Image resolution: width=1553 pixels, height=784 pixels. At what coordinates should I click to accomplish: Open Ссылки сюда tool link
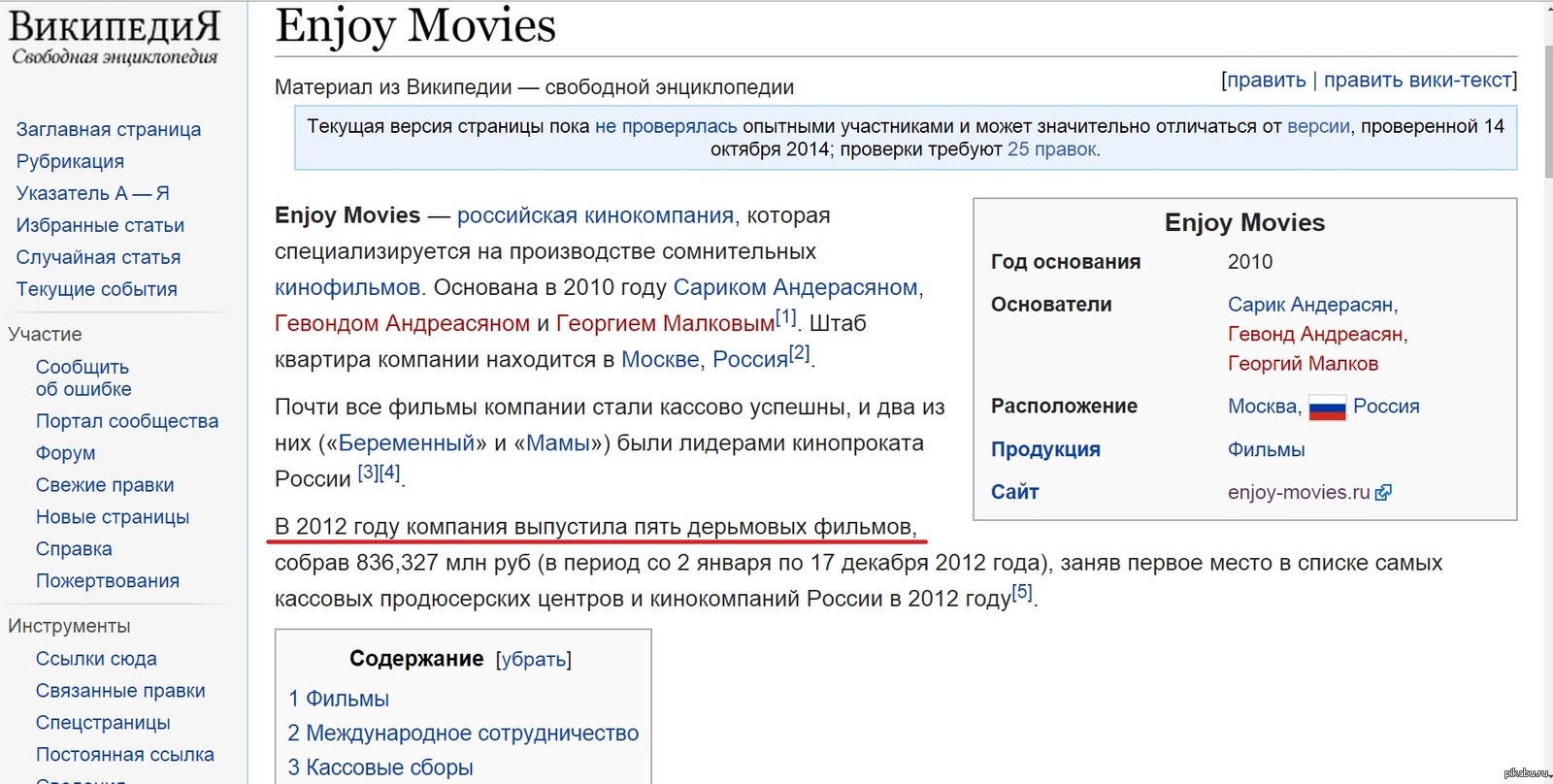[x=96, y=659]
